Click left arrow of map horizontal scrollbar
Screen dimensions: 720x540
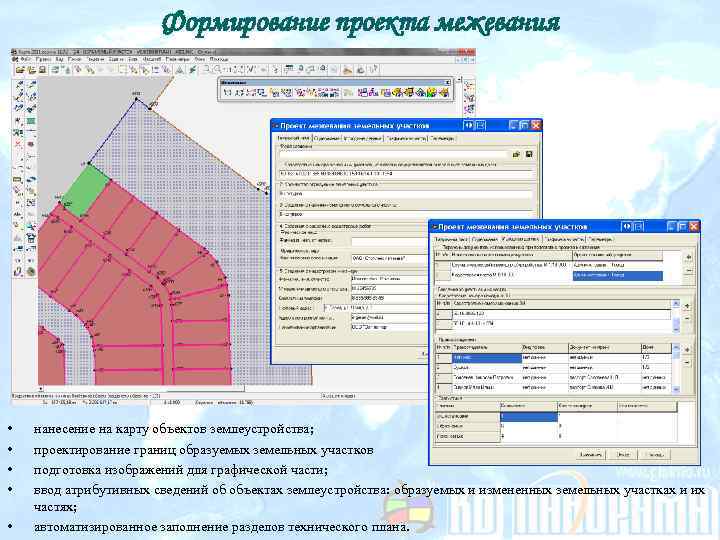point(41,388)
